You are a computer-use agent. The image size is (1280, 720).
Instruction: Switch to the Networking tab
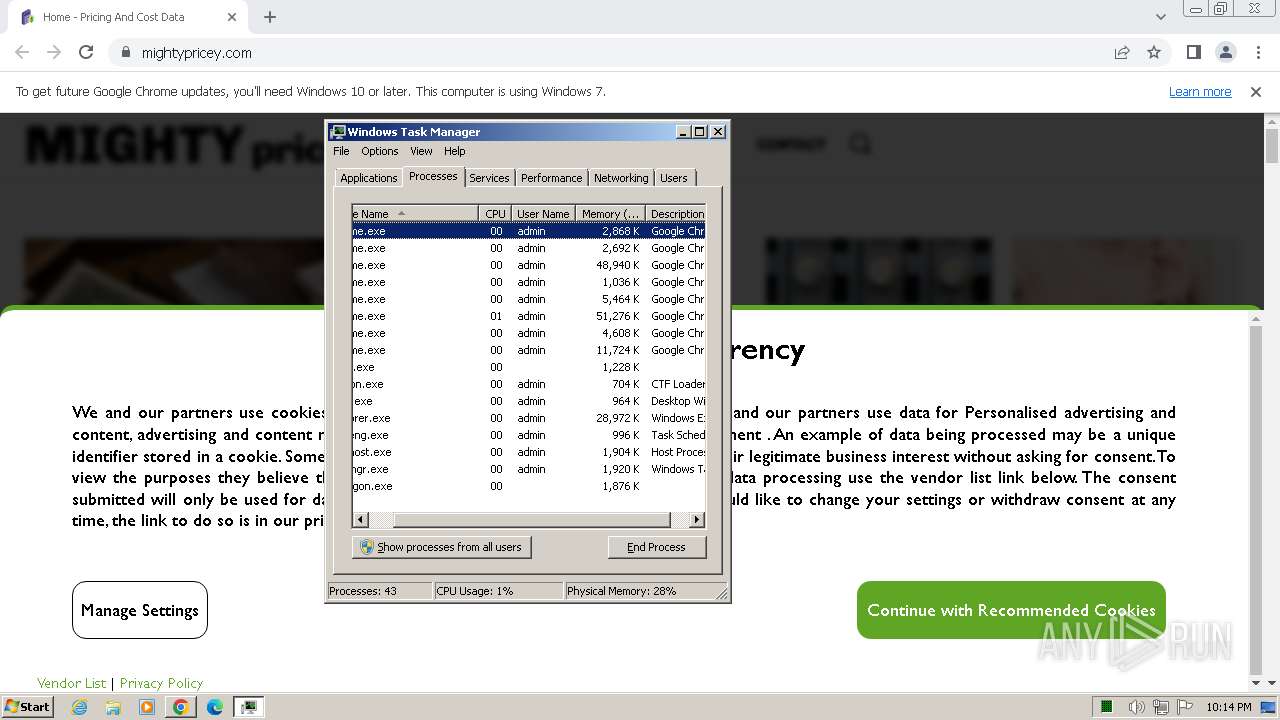pos(621,178)
